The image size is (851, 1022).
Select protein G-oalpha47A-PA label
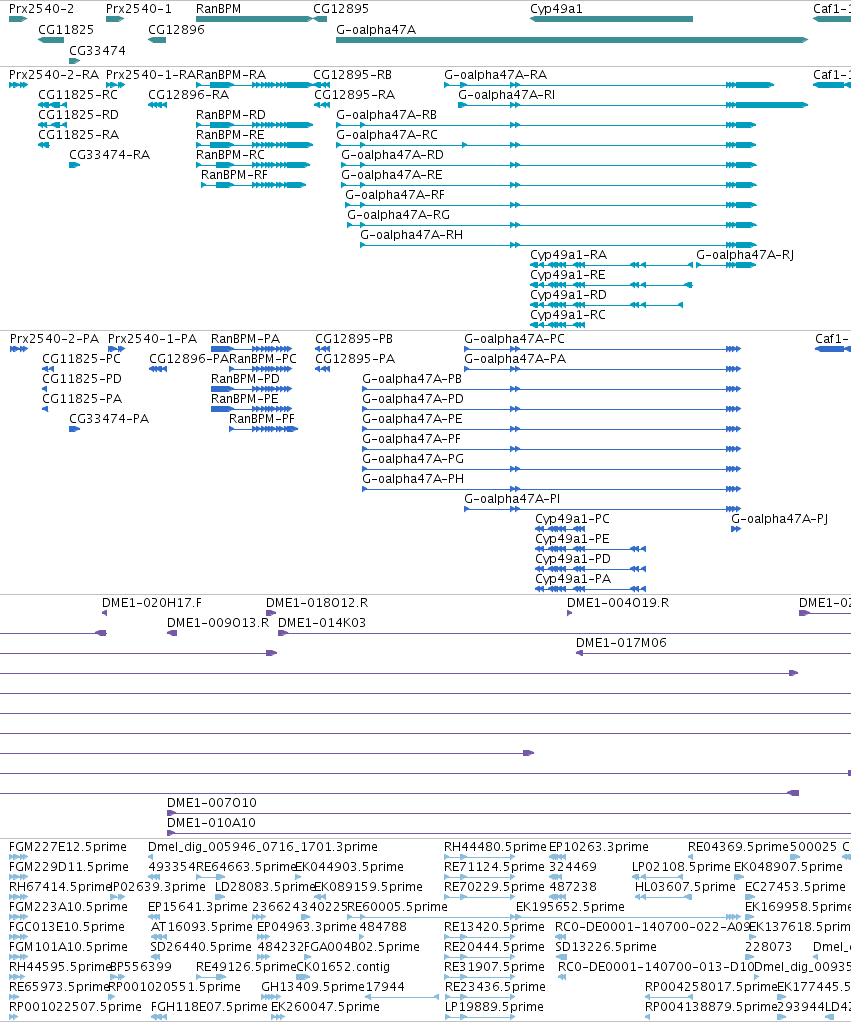pyautogui.click(x=515, y=359)
